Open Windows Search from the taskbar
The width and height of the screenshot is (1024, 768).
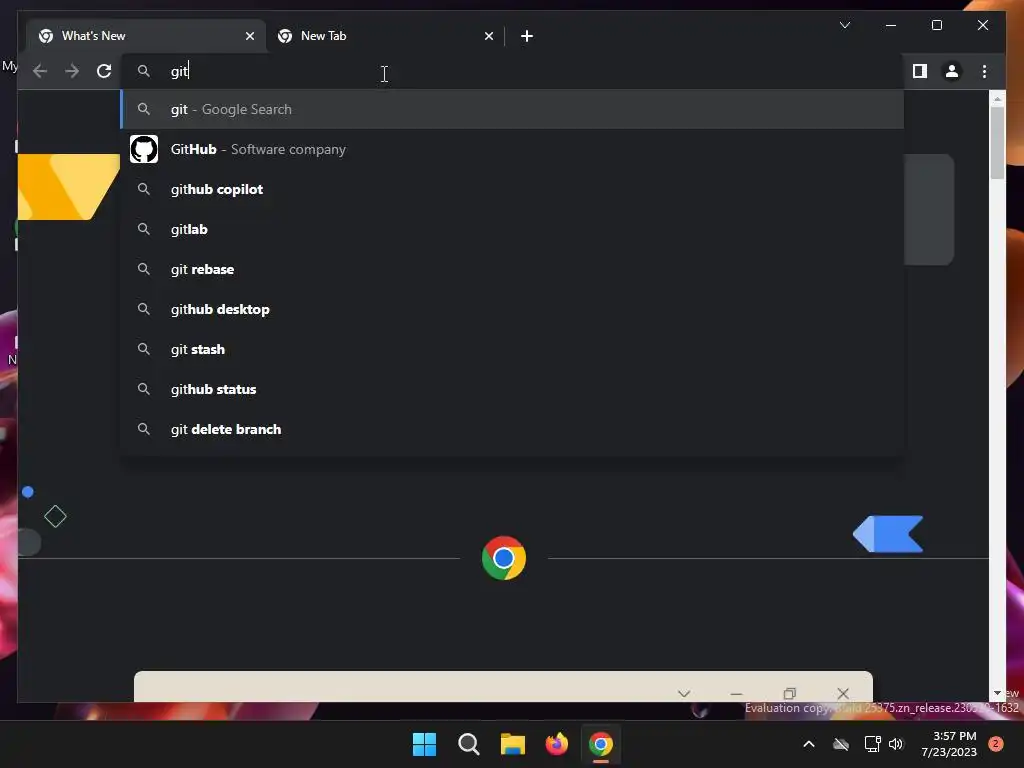[x=468, y=744]
